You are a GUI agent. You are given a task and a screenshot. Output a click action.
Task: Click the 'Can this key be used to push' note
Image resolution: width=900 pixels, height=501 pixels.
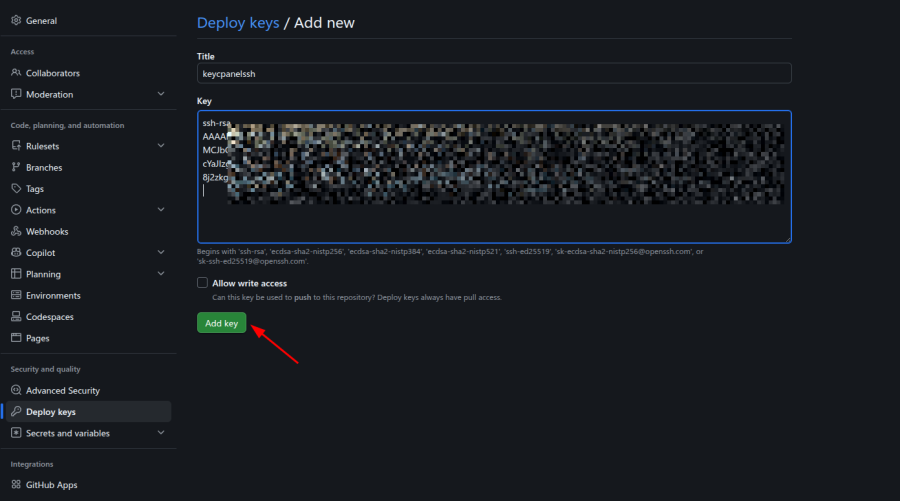(357, 297)
